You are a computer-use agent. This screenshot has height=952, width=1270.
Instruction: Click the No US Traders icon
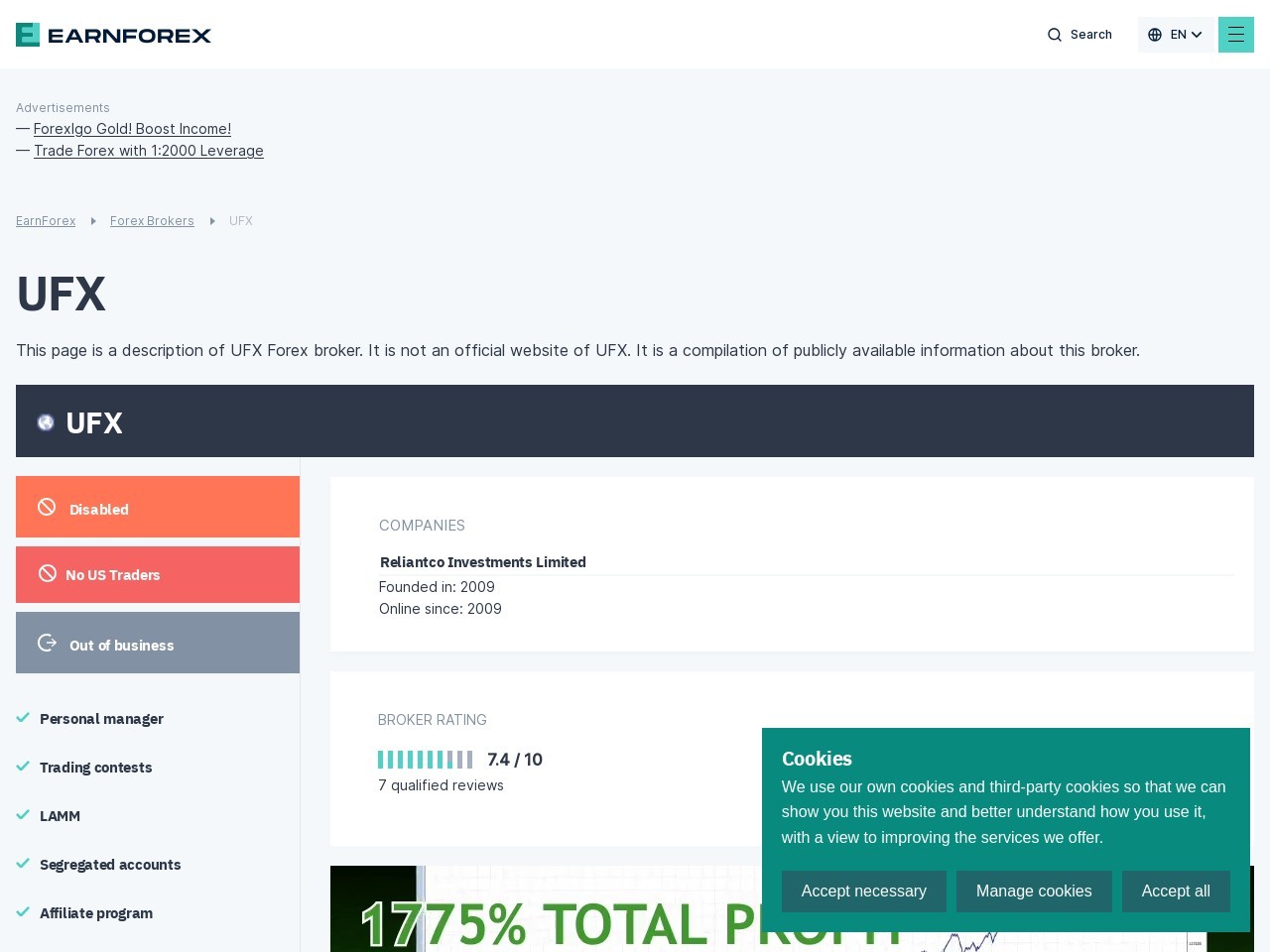coord(48,574)
